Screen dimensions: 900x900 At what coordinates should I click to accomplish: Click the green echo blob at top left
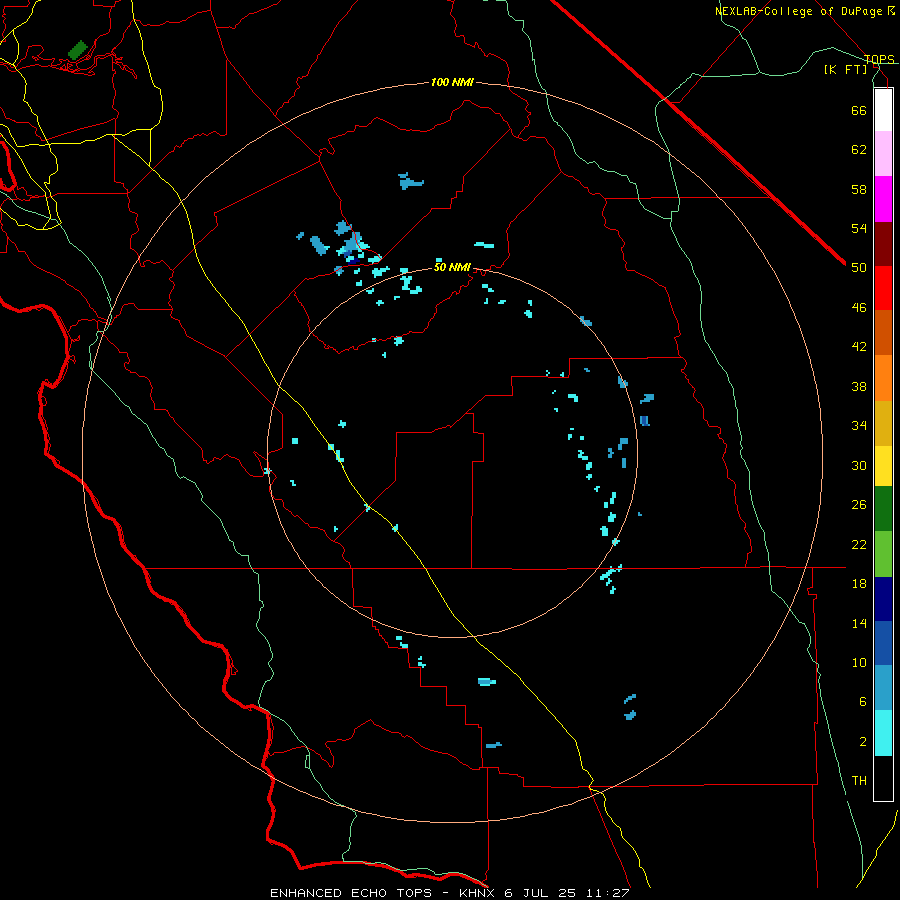[77, 50]
